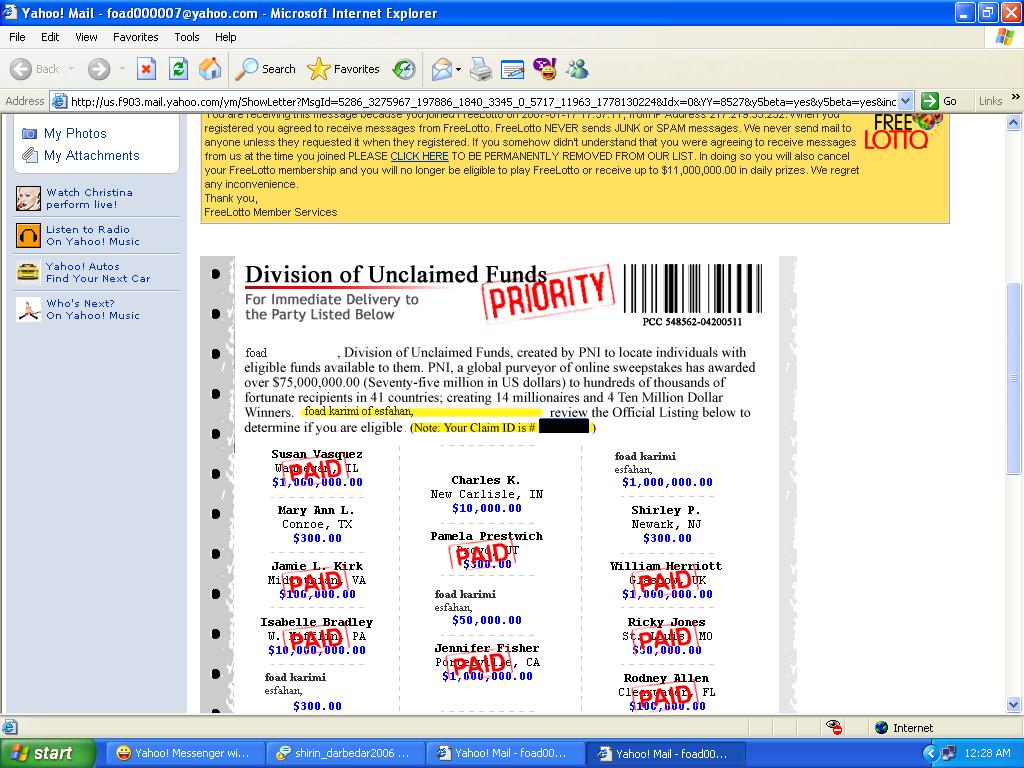
Task: Click the 12:28 AM taskbar clock
Action: [987, 753]
